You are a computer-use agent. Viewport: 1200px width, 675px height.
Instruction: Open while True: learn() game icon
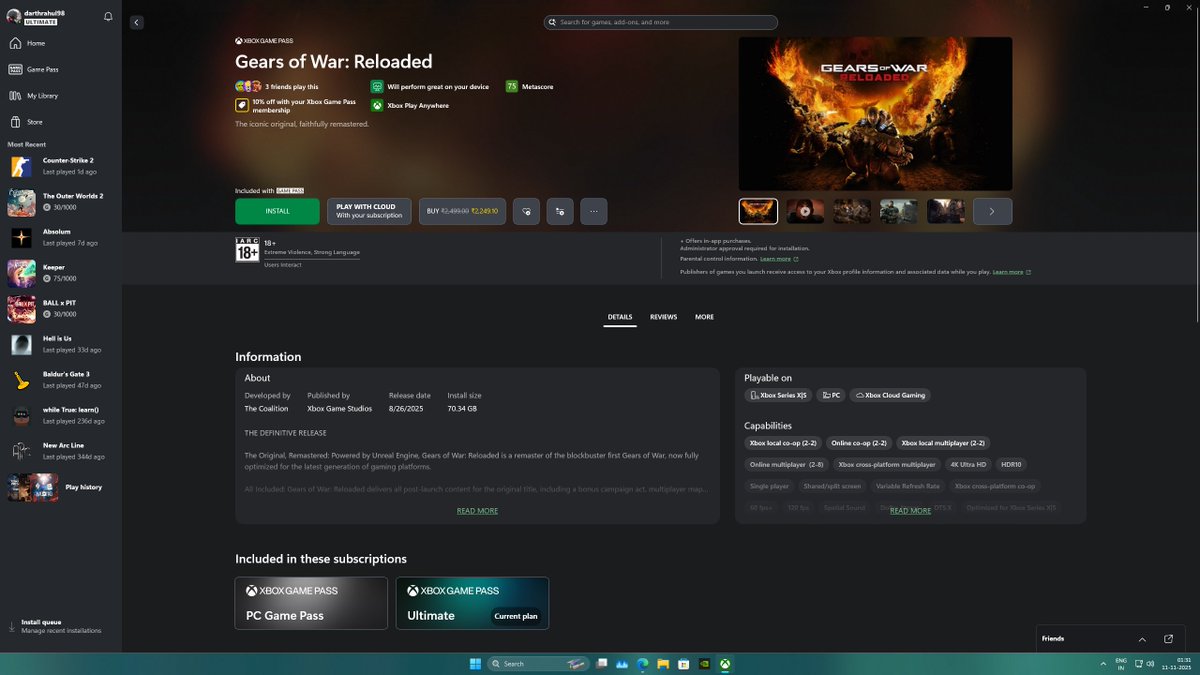click(x=22, y=416)
